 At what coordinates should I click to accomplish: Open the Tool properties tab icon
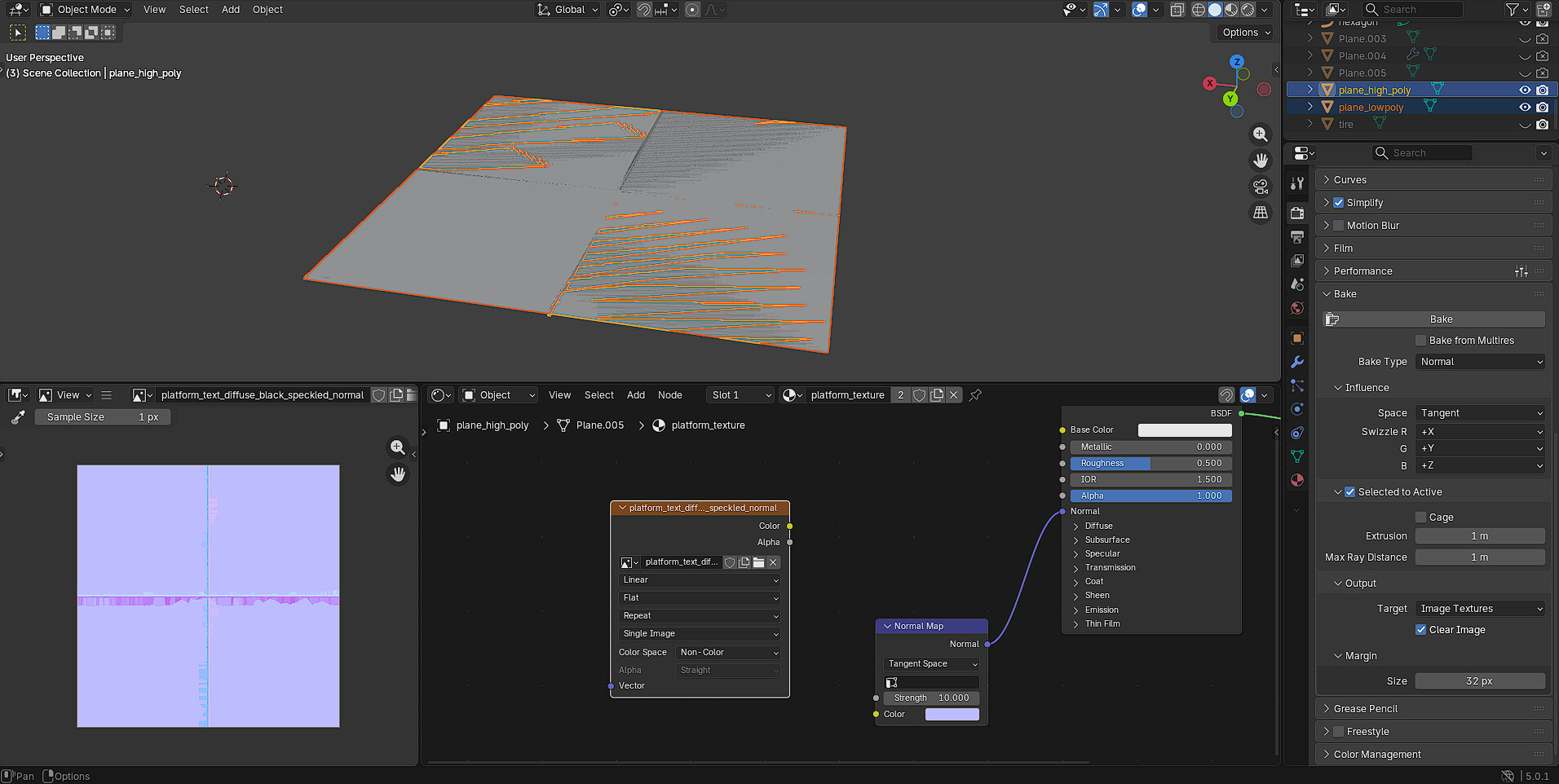point(1297,183)
